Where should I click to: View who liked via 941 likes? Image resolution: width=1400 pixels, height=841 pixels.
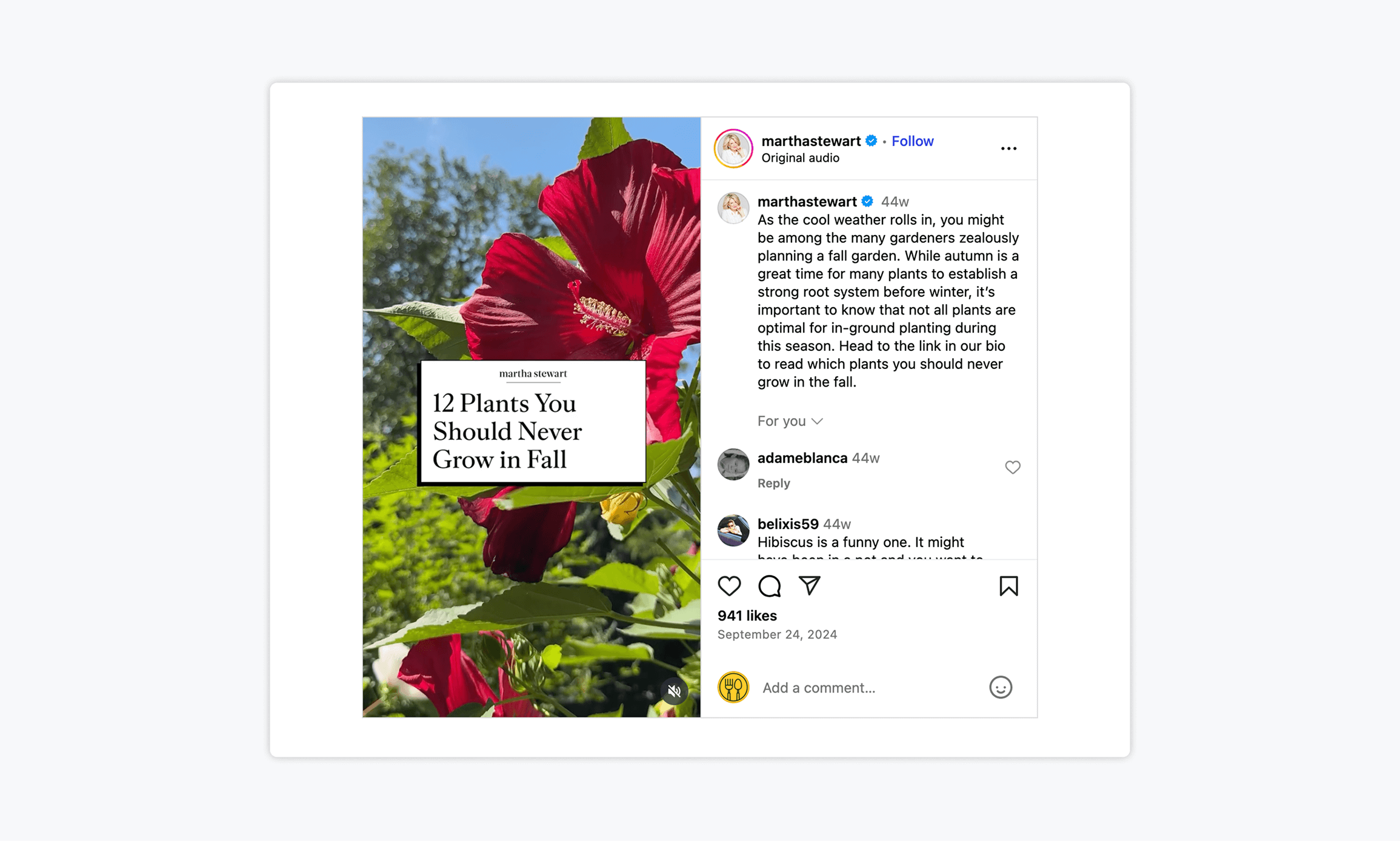tap(747, 616)
